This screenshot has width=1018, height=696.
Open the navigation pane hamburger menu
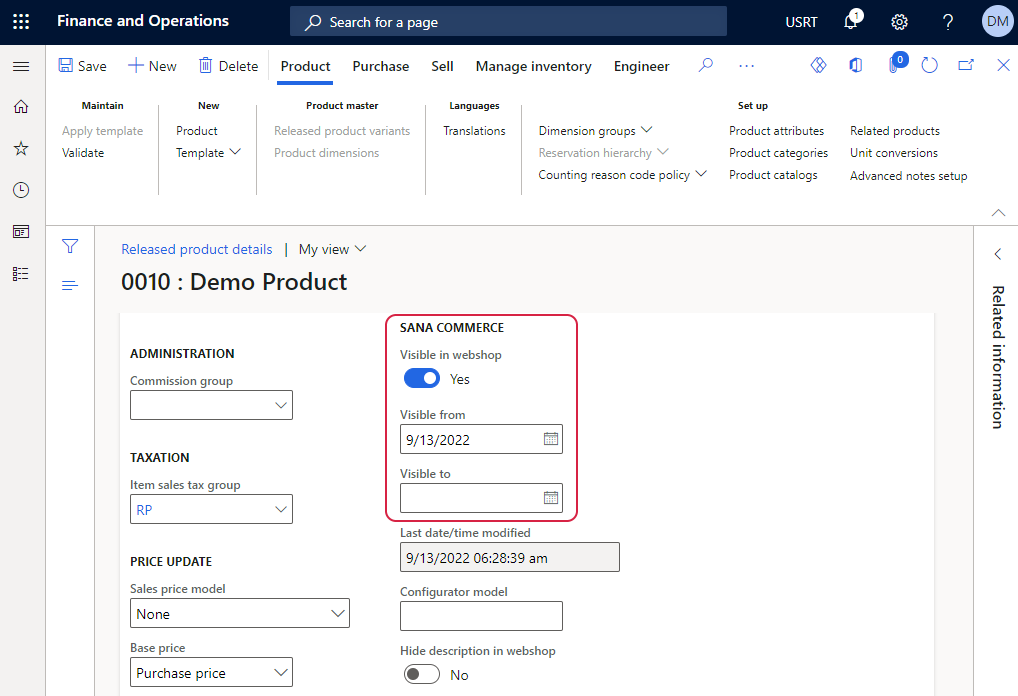click(21, 67)
